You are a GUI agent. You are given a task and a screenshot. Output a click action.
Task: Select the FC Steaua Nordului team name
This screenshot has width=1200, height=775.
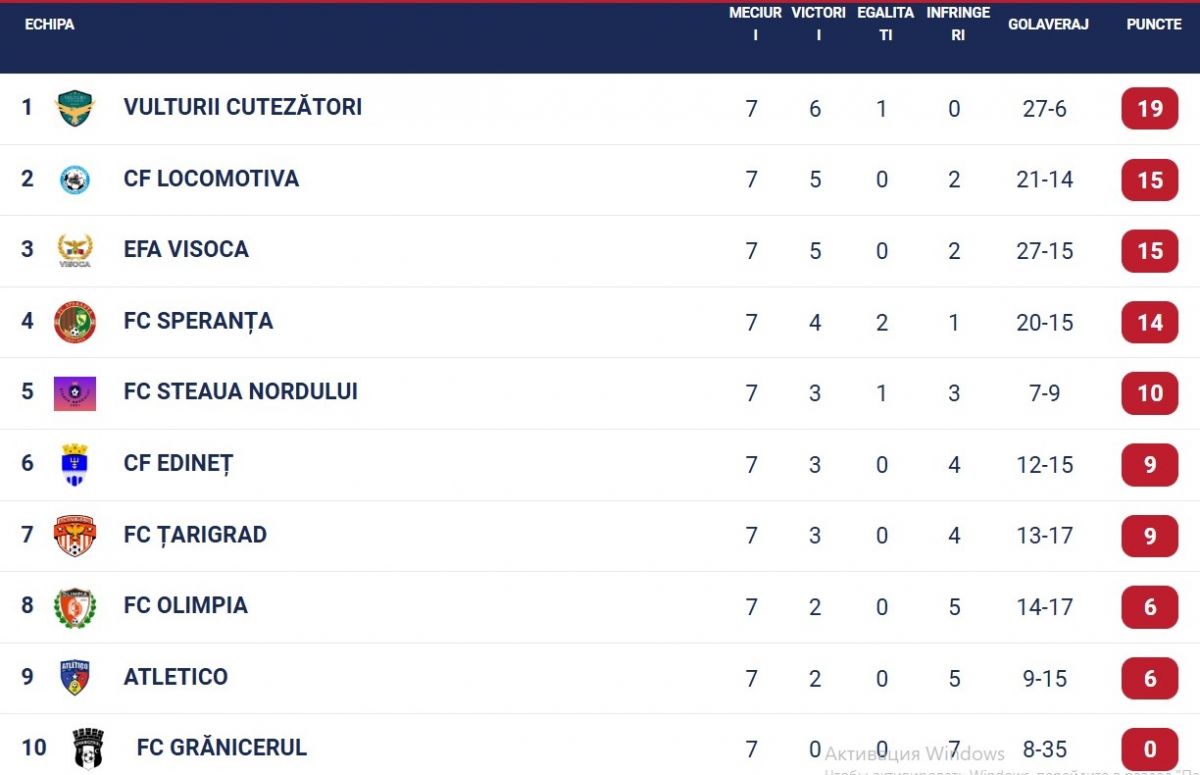click(x=240, y=392)
